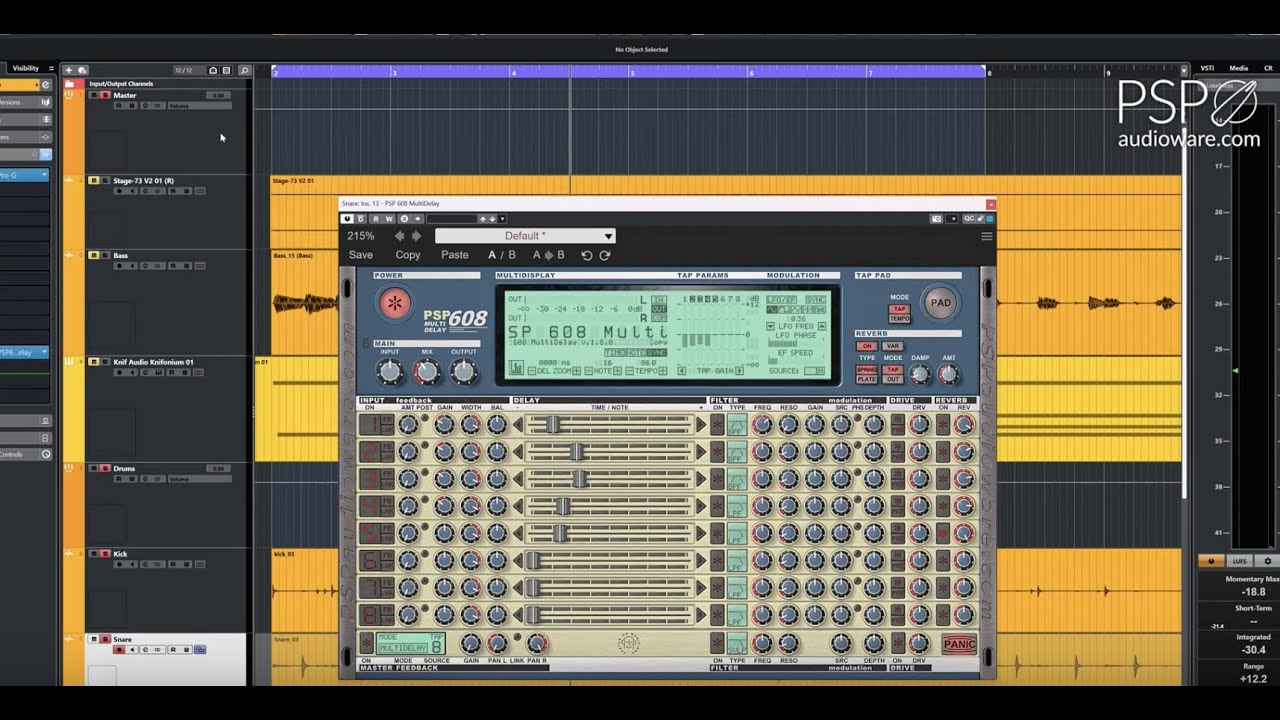The image size is (1280, 720).
Task: Click tap 1 delay time slider handle
Action: (x=552, y=425)
